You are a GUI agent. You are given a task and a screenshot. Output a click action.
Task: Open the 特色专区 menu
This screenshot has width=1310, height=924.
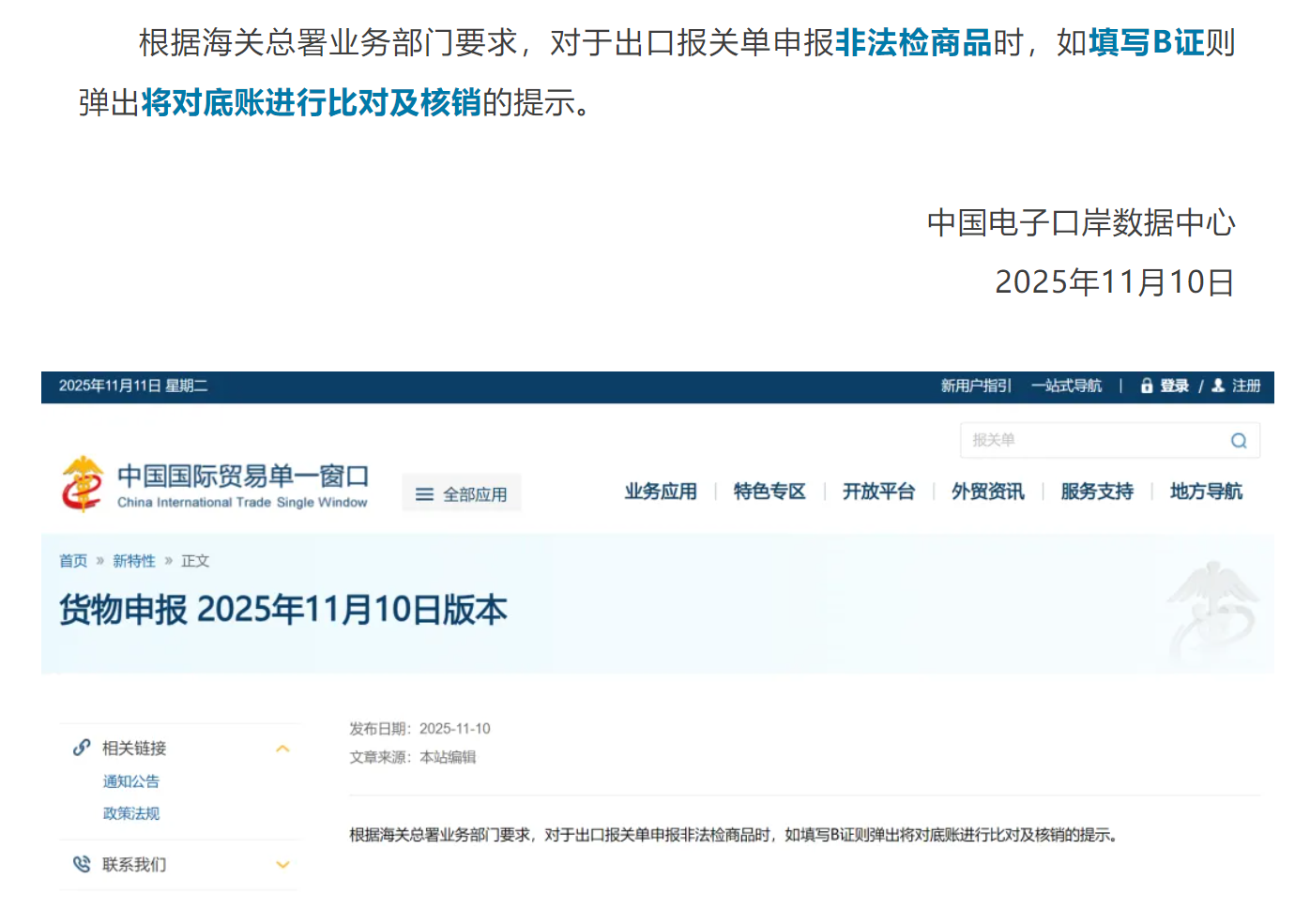[769, 492]
